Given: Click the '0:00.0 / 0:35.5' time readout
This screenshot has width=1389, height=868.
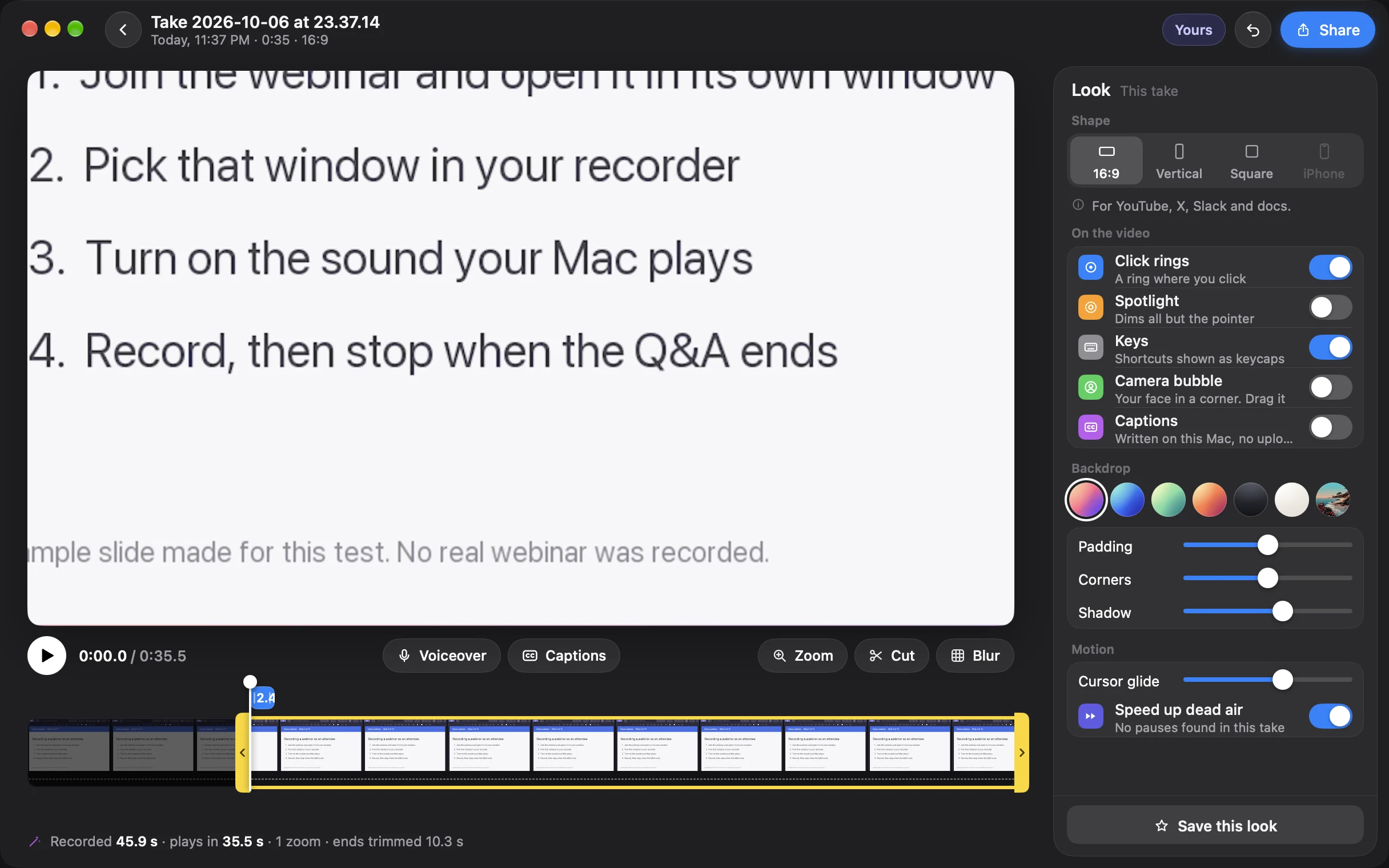Looking at the screenshot, I should pyautogui.click(x=133, y=656).
